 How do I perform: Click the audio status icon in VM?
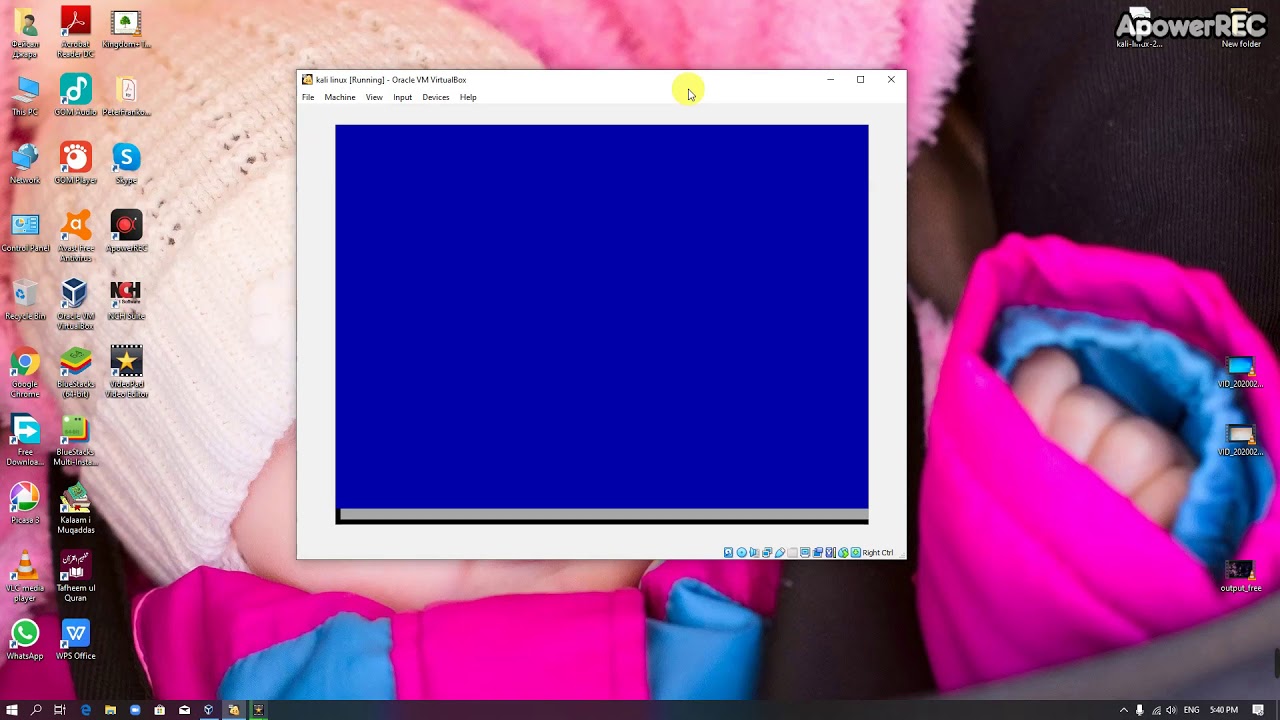pos(754,552)
